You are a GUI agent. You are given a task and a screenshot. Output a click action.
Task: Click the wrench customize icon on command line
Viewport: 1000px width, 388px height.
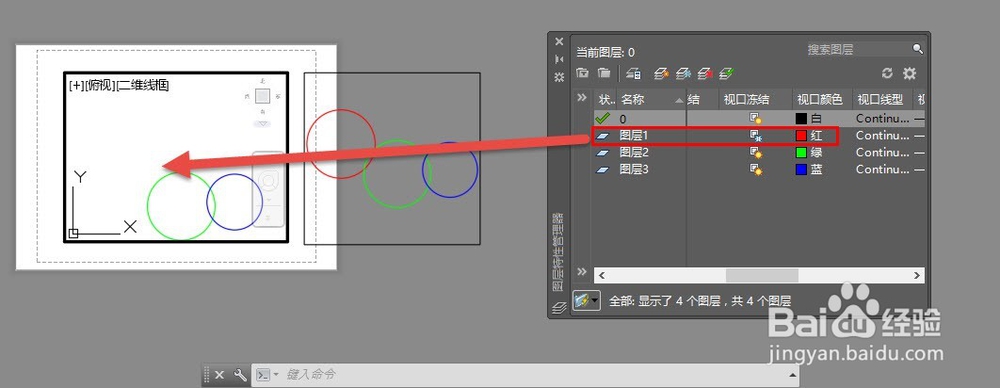[x=240, y=375]
